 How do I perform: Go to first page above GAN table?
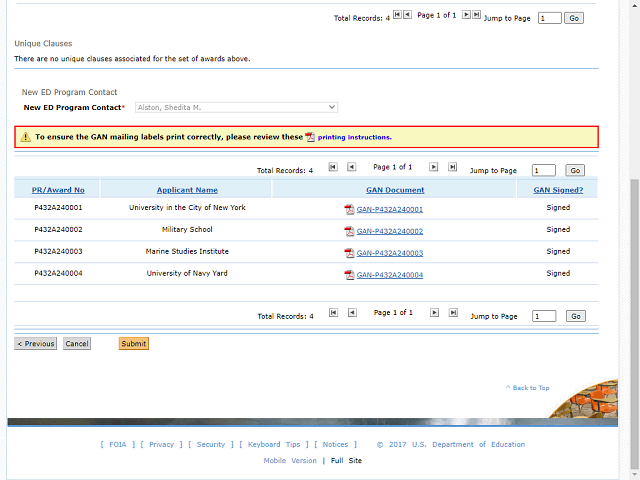tap(333, 167)
